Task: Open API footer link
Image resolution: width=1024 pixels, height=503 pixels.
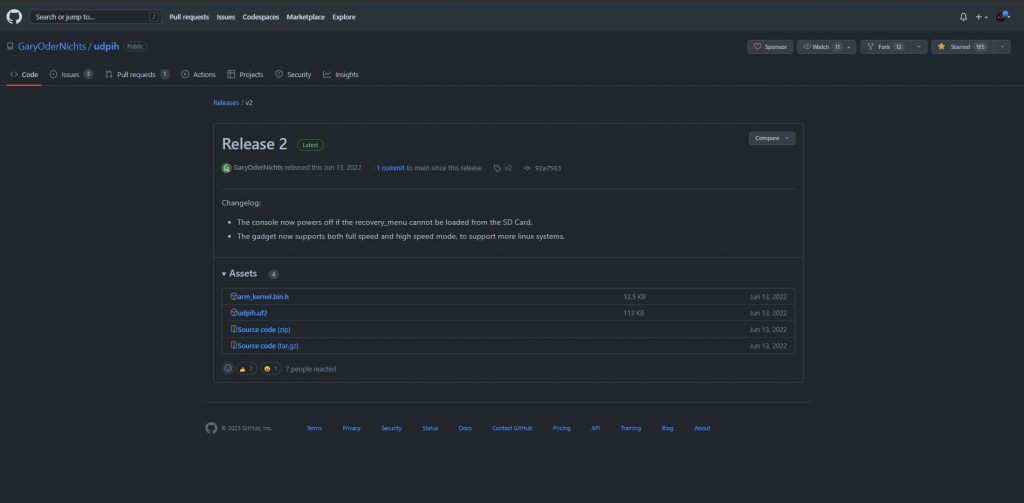Action: click(596, 429)
